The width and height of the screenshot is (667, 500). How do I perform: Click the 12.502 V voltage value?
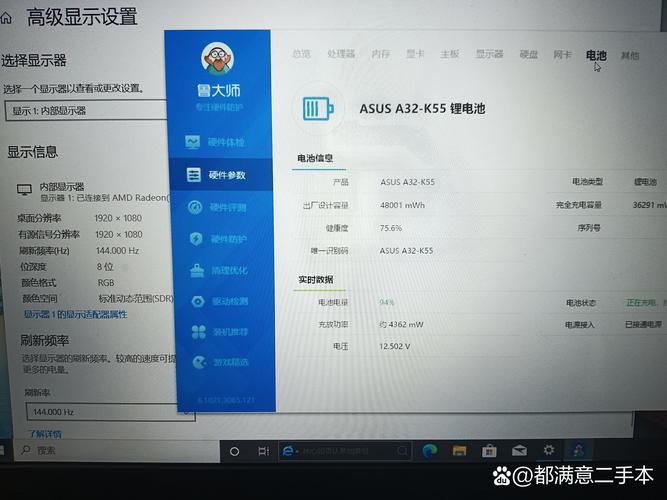(394, 346)
